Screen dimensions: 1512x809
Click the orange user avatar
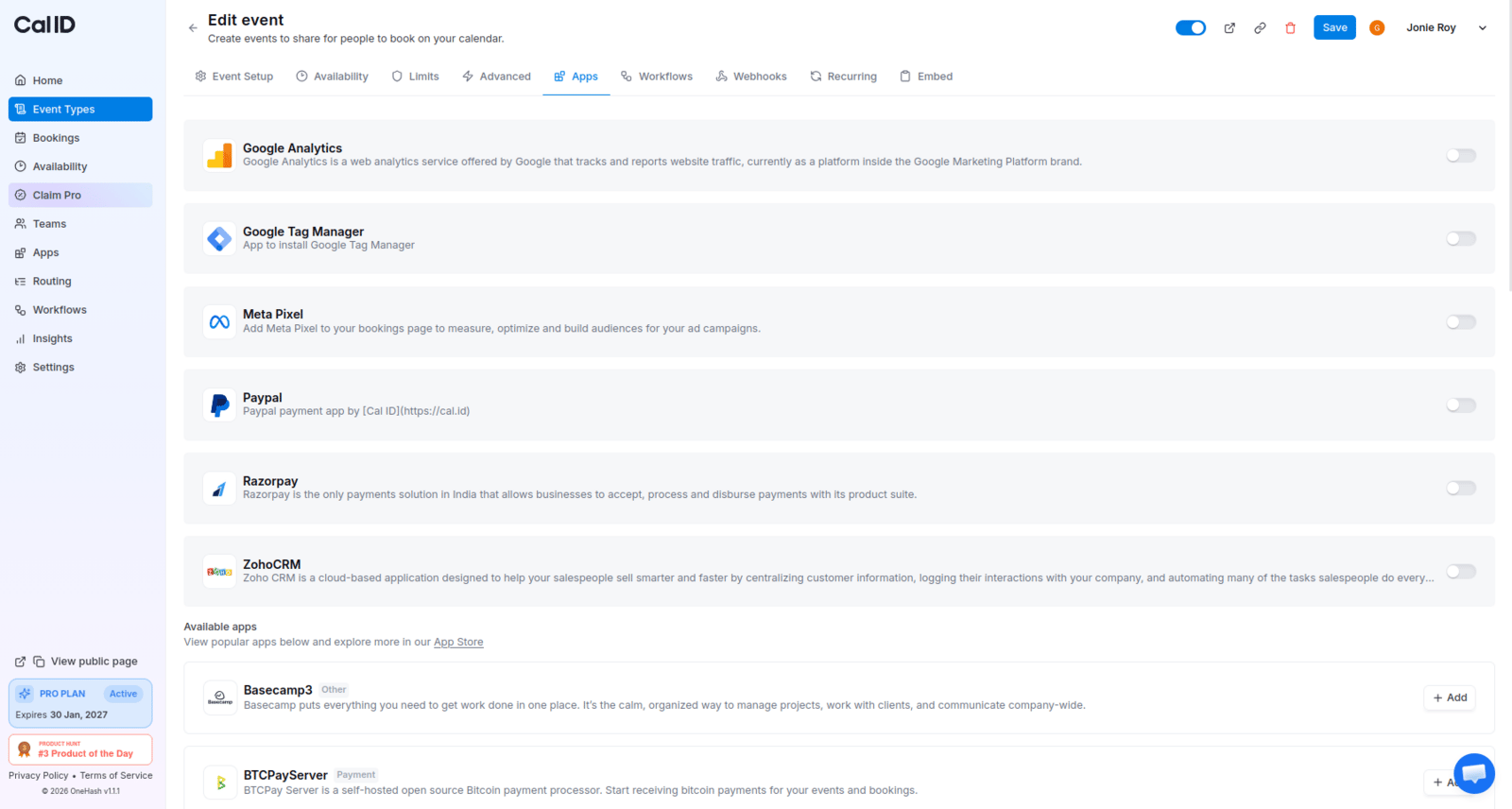(1377, 28)
